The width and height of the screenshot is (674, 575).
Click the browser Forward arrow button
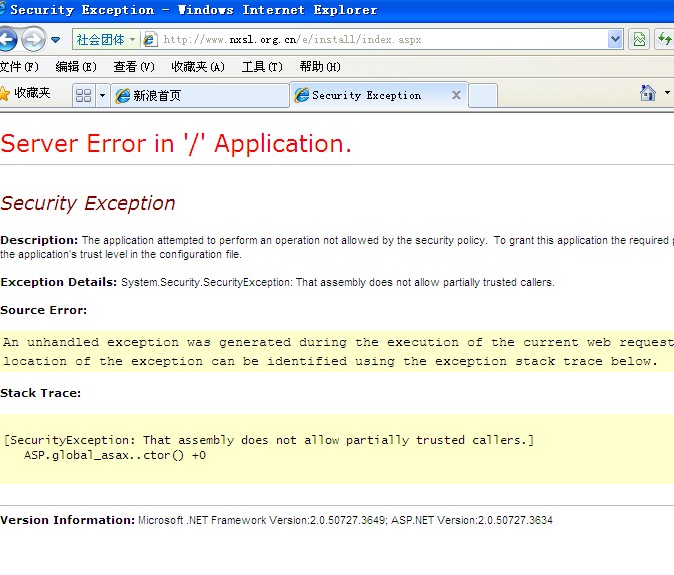[33, 40]
